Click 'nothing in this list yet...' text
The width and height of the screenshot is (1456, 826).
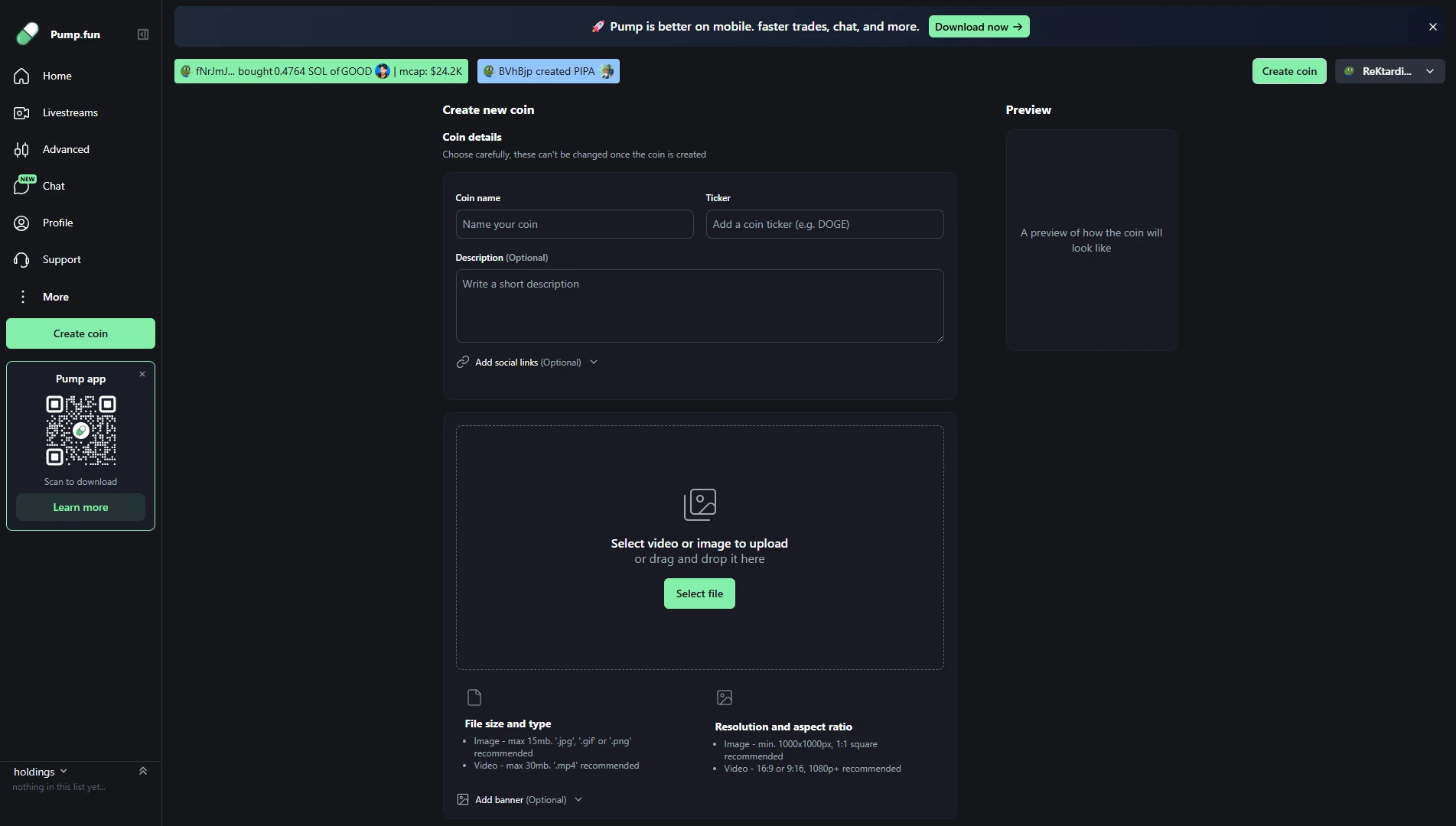click(59, 787)
